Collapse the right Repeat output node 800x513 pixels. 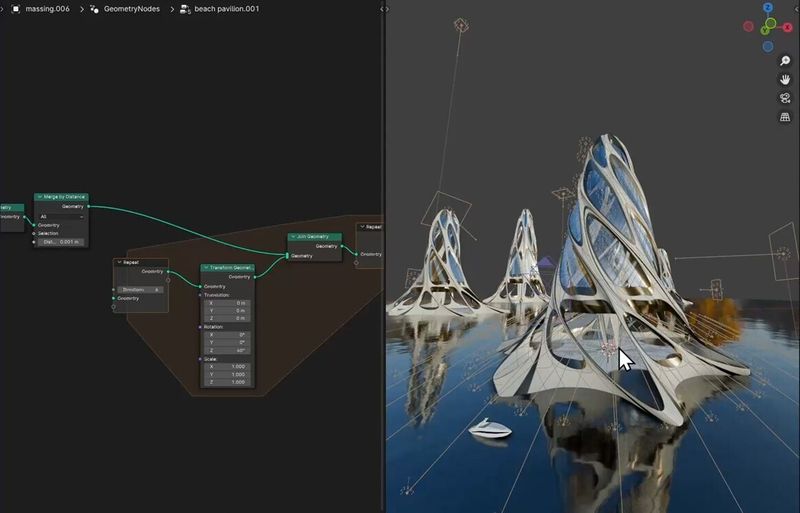pos(362,227)
